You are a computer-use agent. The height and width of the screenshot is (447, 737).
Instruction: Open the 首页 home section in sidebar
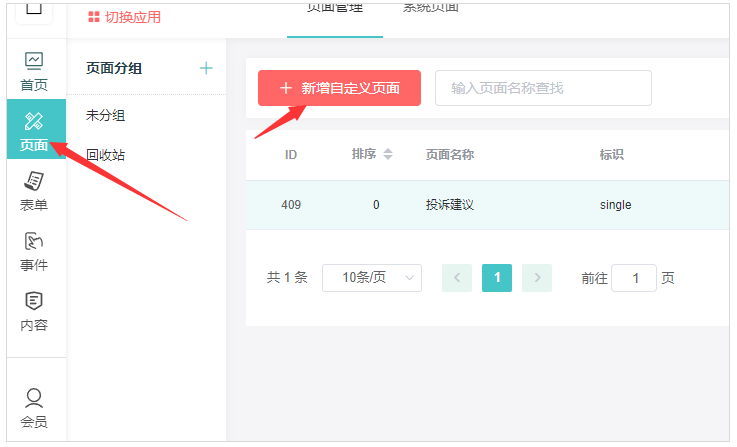[x=34, y=71]
